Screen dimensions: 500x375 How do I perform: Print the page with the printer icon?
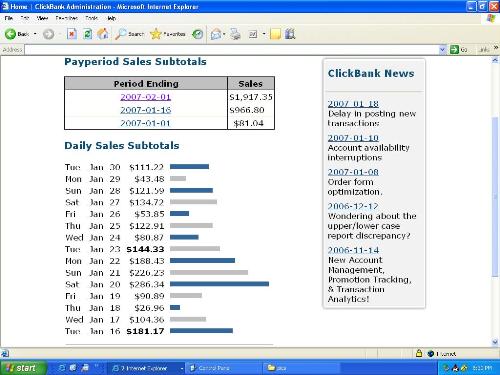point(236,34)
